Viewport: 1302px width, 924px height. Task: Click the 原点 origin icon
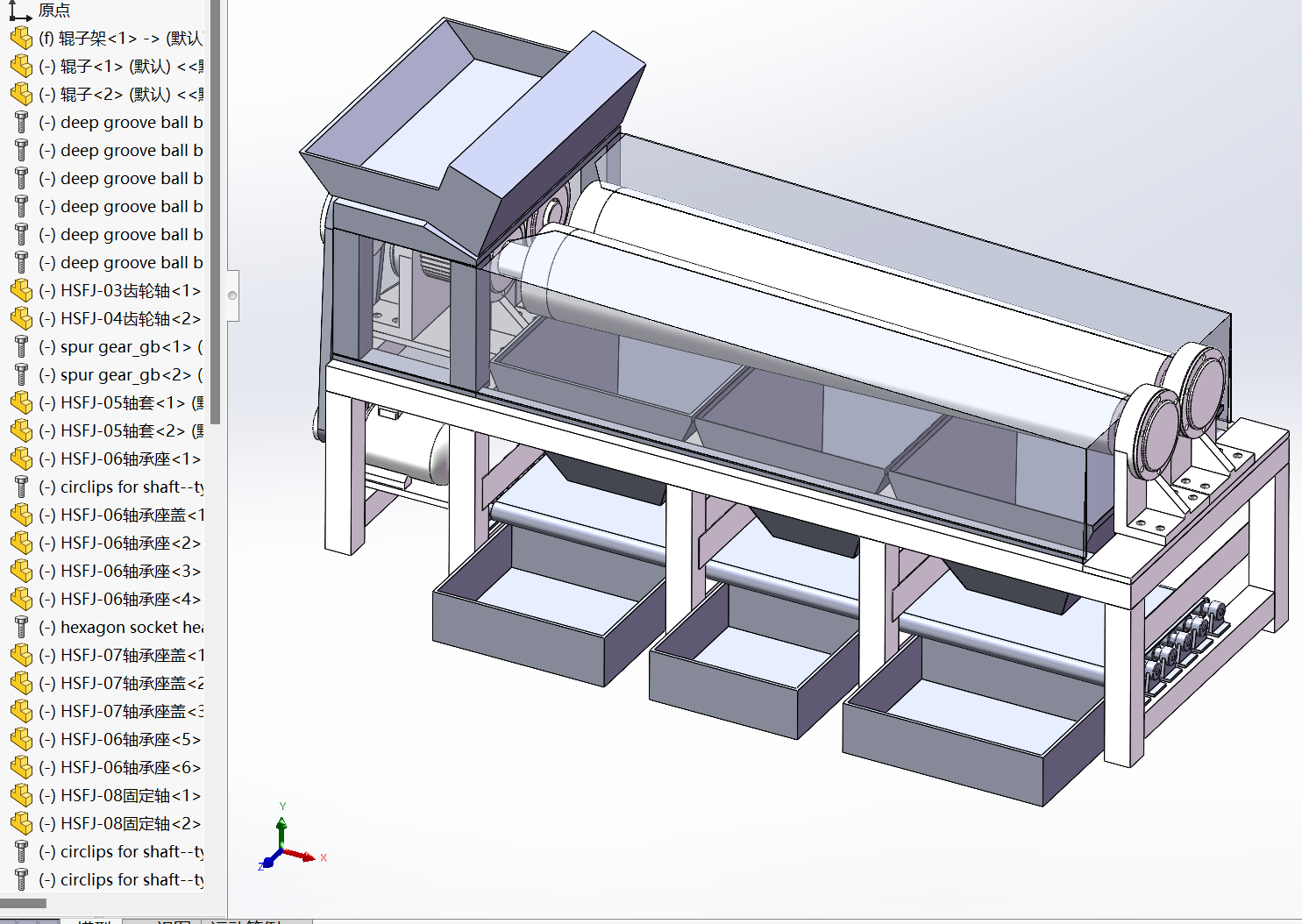coord(20,10)
